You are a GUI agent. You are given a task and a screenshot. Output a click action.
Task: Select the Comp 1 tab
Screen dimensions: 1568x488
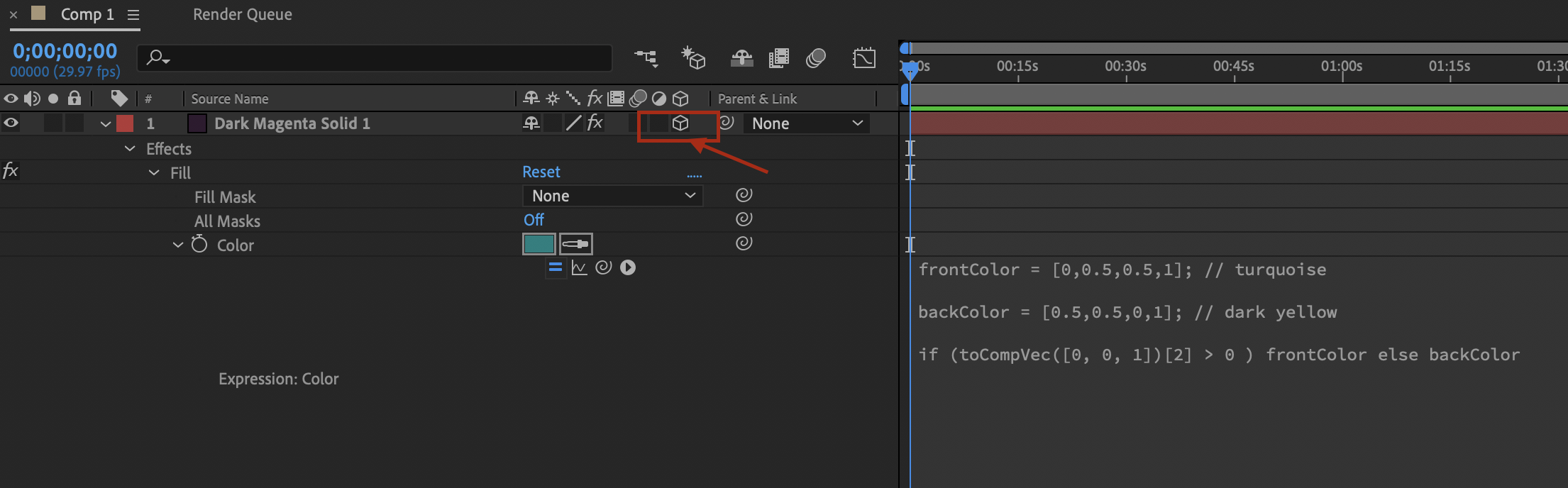(x=87, y=14)
